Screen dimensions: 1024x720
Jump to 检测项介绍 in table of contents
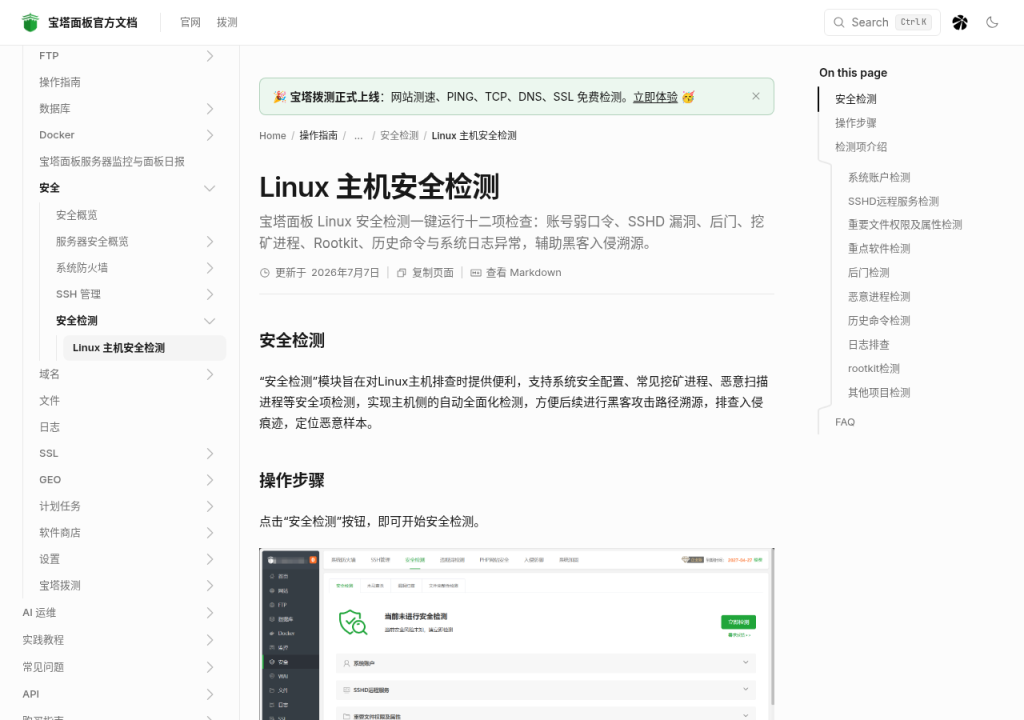tap(861, 147)
